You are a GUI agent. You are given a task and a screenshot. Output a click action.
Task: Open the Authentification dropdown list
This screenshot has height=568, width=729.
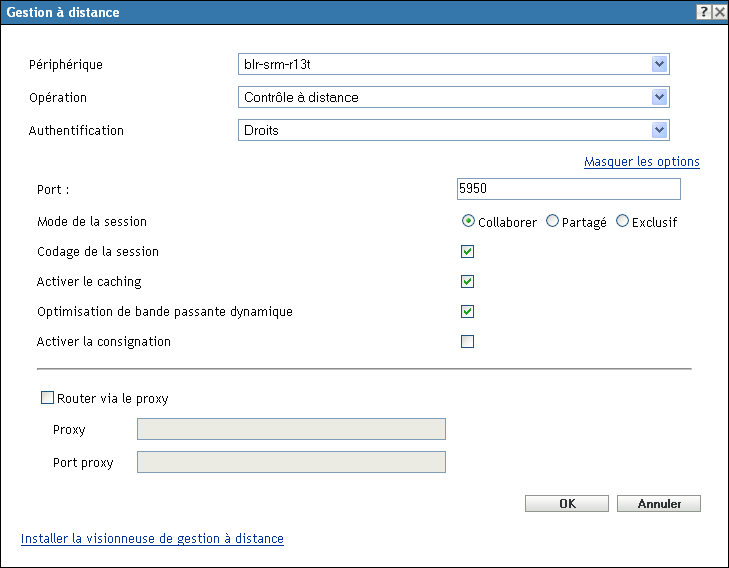pos(659,130)
